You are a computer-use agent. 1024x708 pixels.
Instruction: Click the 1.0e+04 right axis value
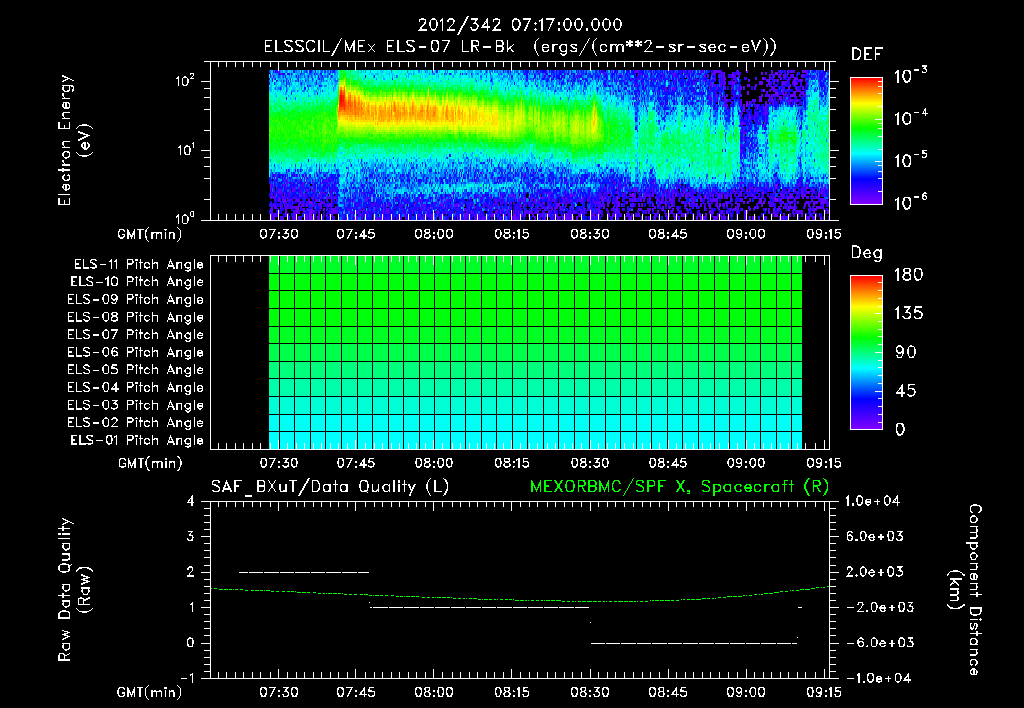coord(872,502)
